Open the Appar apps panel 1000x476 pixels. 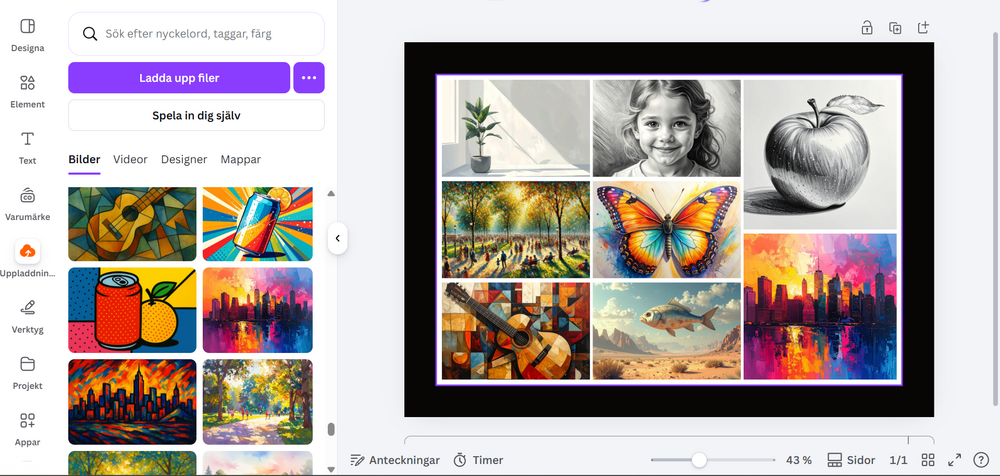tap(27, 427)
